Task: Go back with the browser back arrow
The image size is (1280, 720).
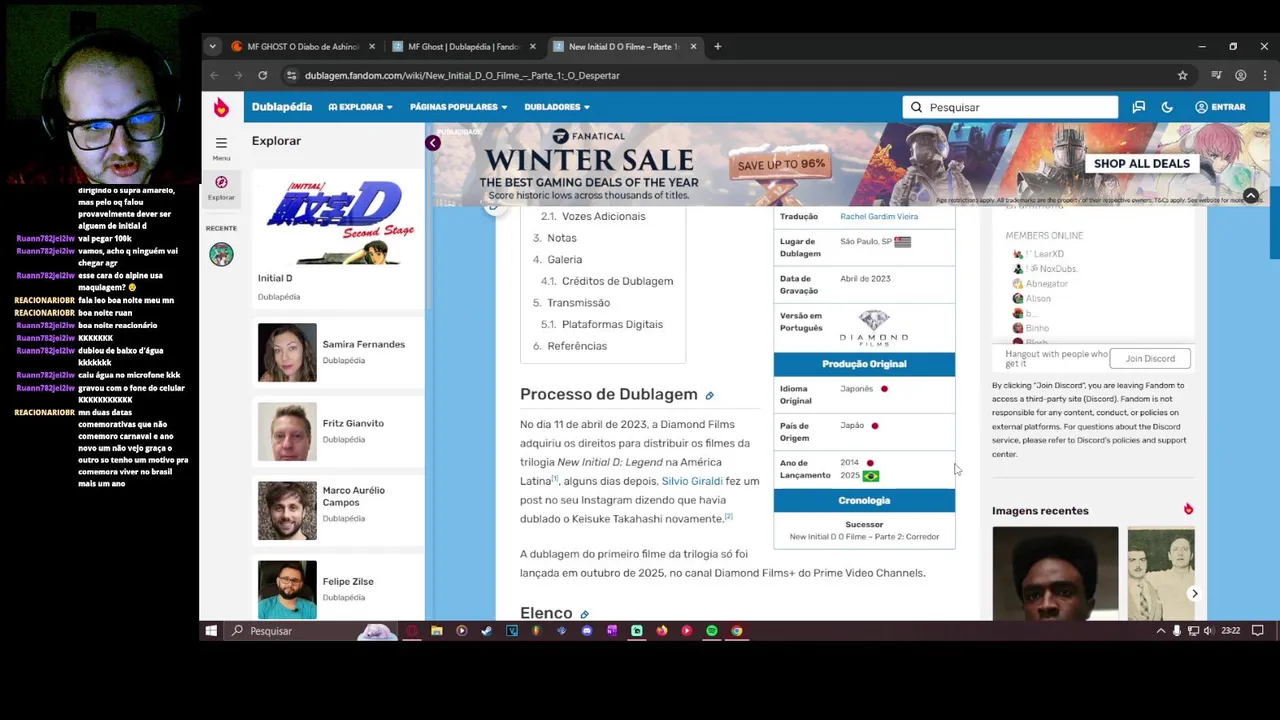Action: [x=214, y=75]
